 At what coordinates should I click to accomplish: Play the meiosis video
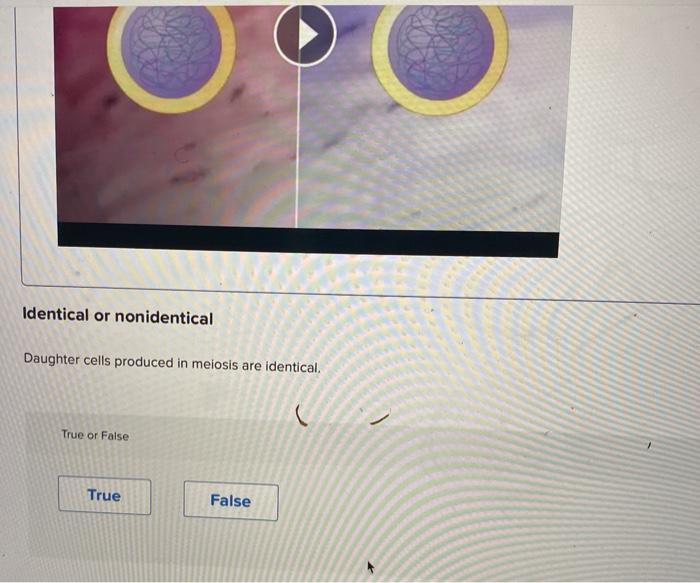coord(305,35)
